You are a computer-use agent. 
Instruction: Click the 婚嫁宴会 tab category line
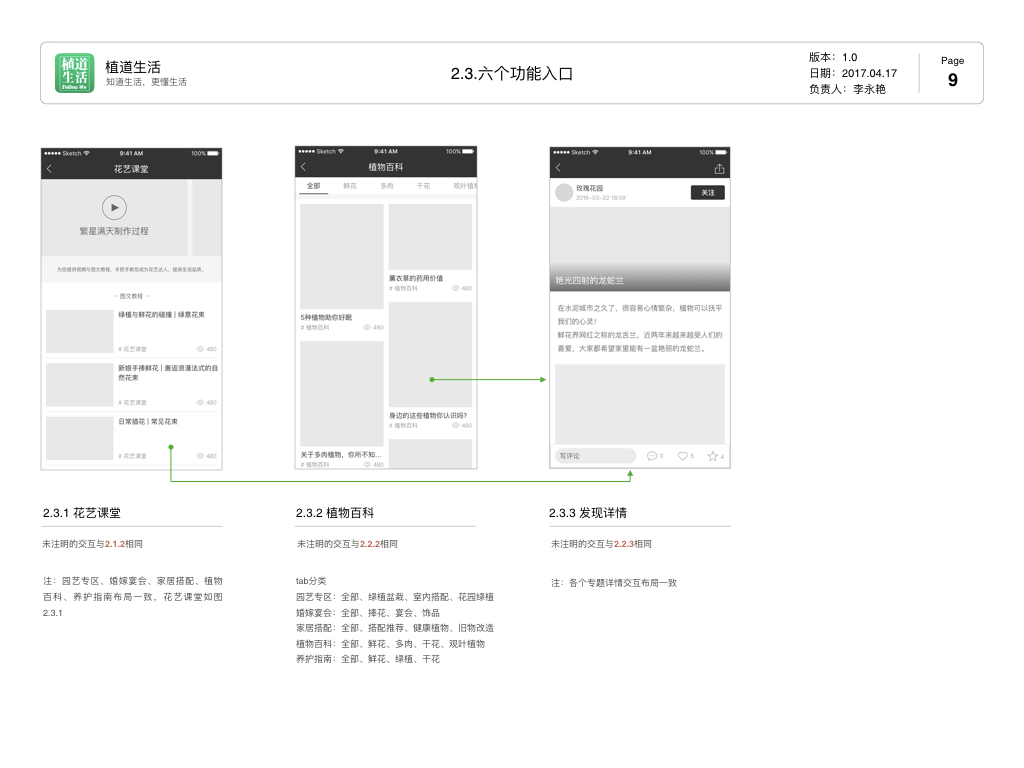coord(368,613)
